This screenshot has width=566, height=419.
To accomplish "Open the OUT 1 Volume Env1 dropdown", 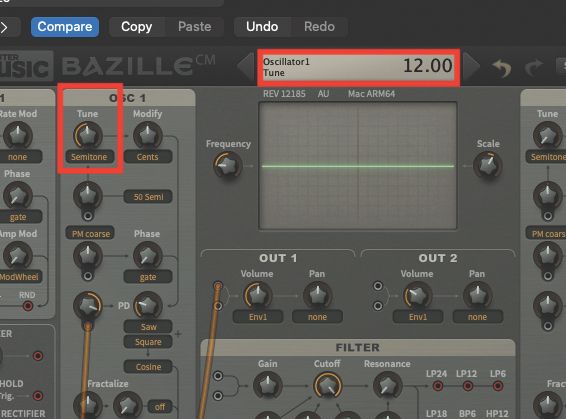I will point(258,317).
